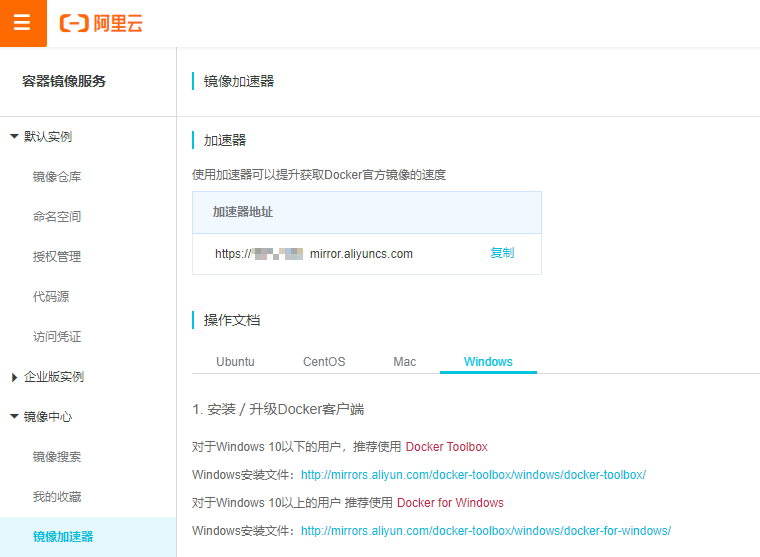Click the mirror.aliyuncs.com accelerator address
This screenshot has height=557, width=760.
(x=314, y=254)
